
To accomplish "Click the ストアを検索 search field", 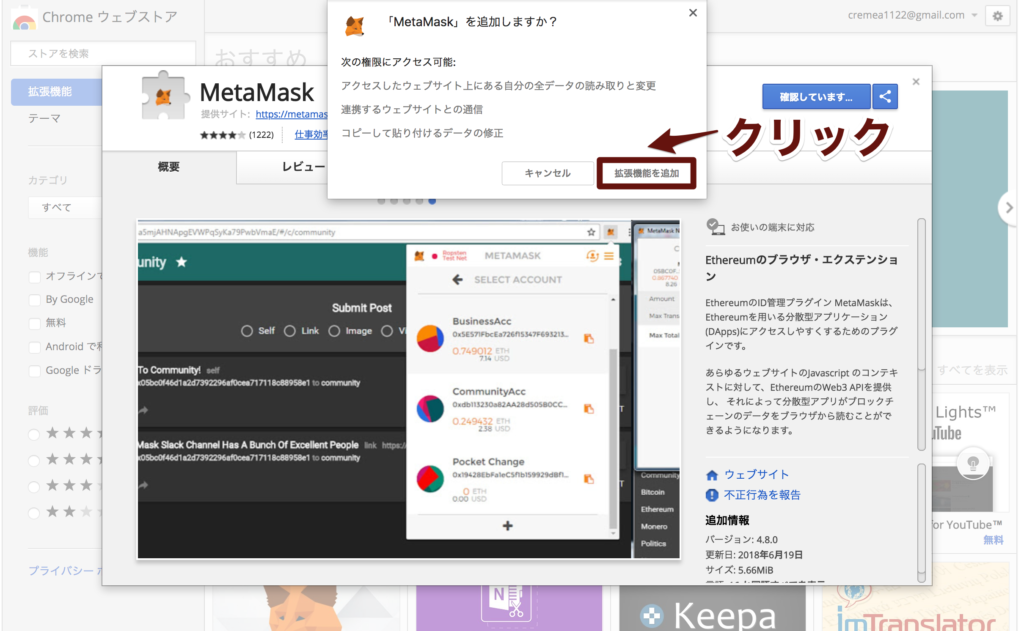I will point(103,54).
